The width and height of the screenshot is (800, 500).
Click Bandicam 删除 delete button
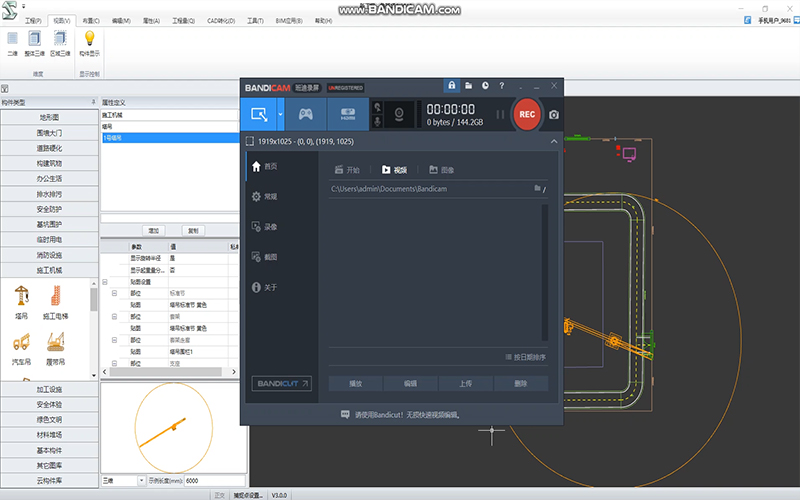(x=521, y=384)
